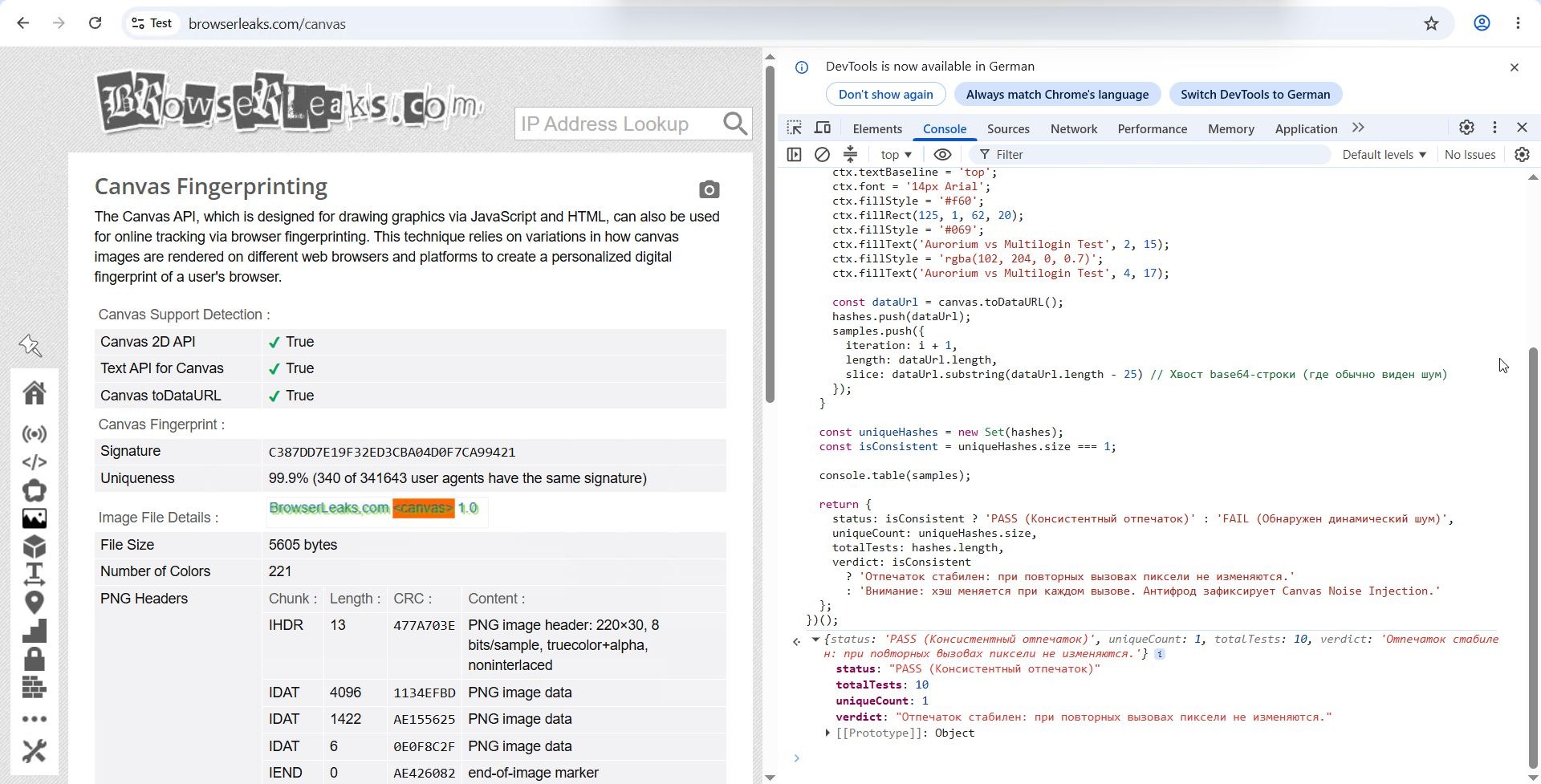Open the top JavaScript context dropdown

tap(896, 154)
